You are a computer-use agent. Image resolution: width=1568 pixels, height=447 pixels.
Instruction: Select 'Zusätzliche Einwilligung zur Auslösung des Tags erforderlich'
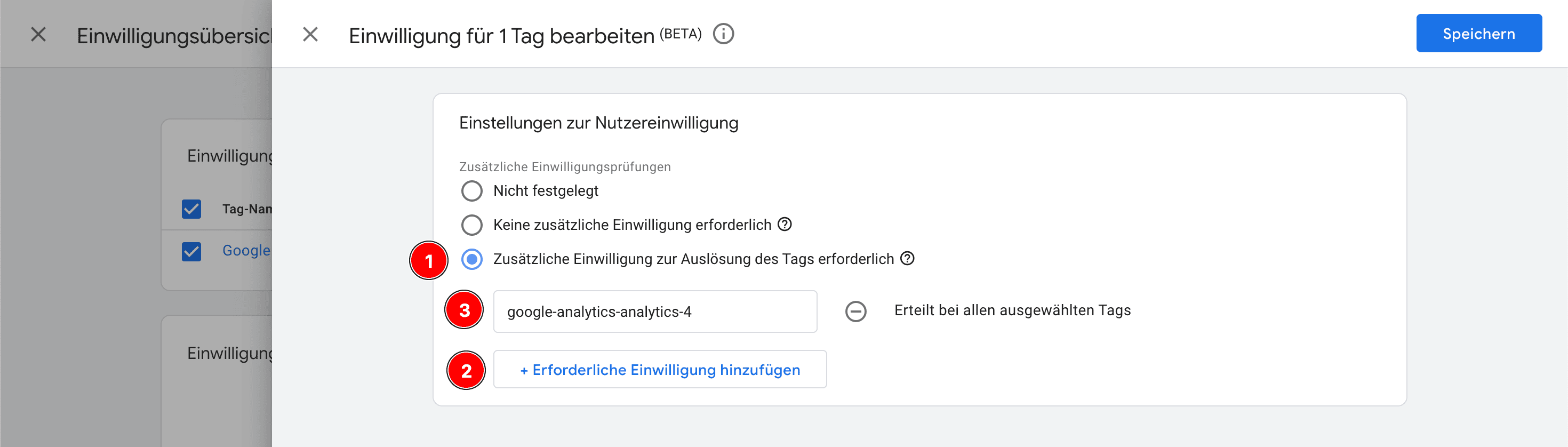click(472, 259)
